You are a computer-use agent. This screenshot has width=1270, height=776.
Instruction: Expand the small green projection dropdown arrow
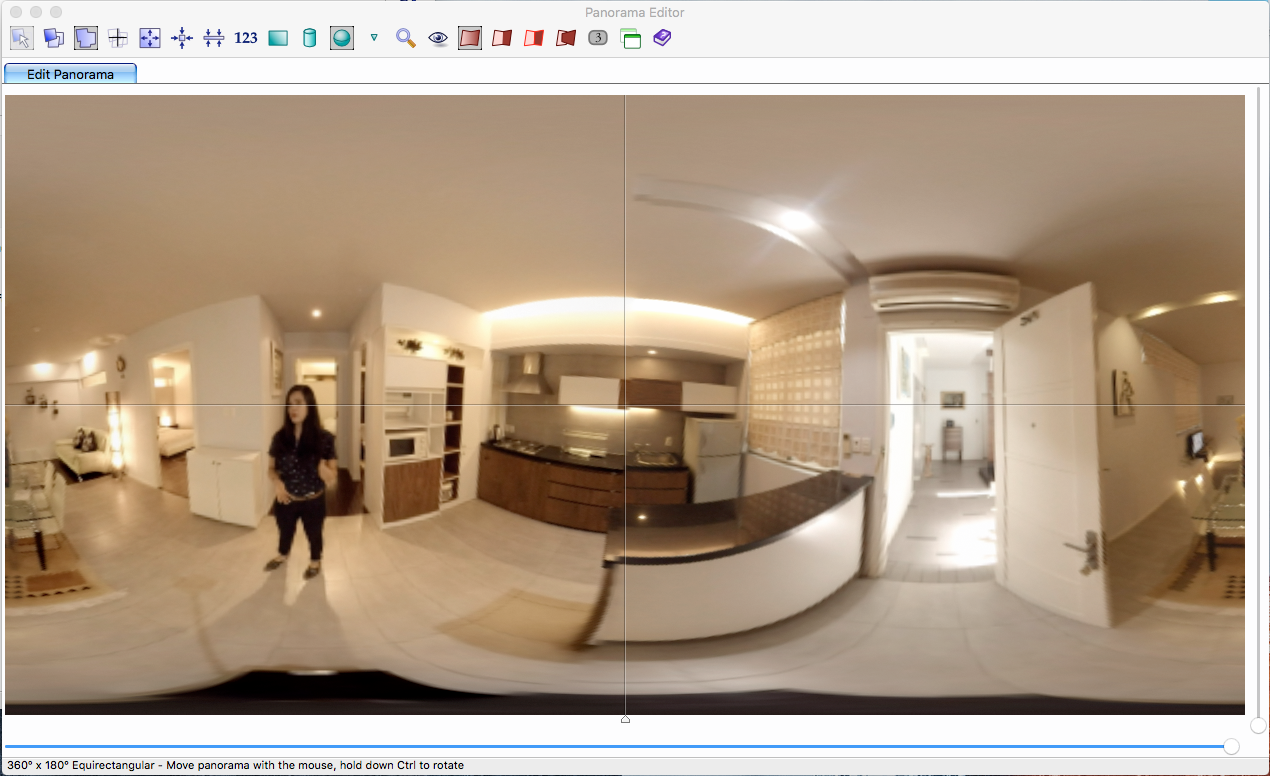tap(374, 38)
